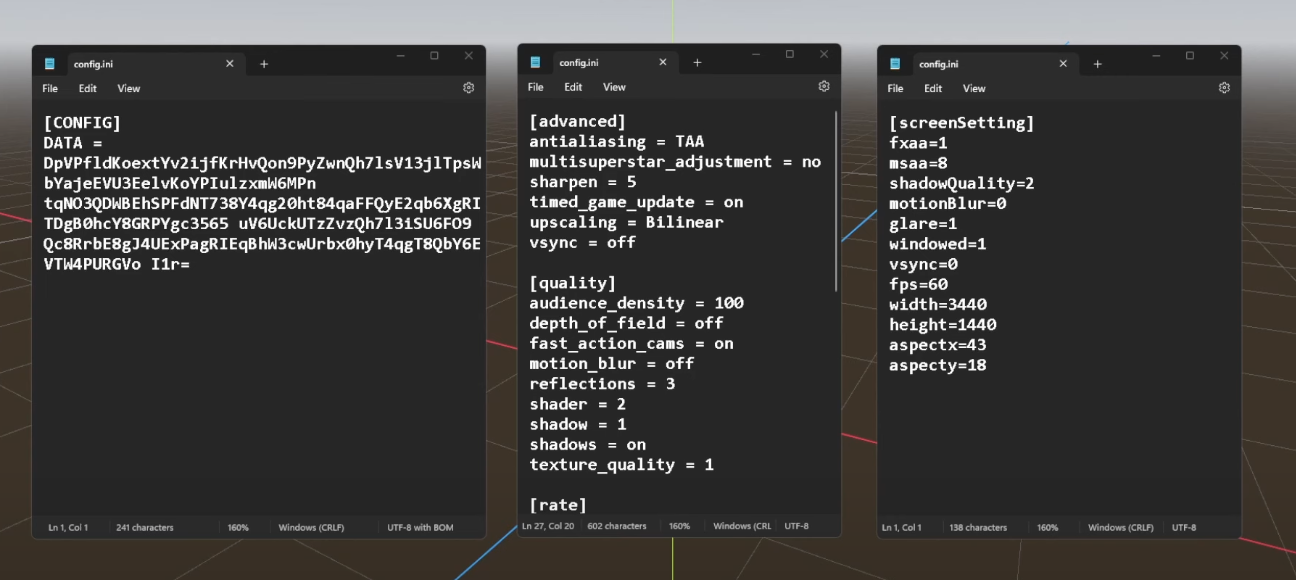Click the 602 characters count in middle status bar
The image size is (1296, 580).
617,525
